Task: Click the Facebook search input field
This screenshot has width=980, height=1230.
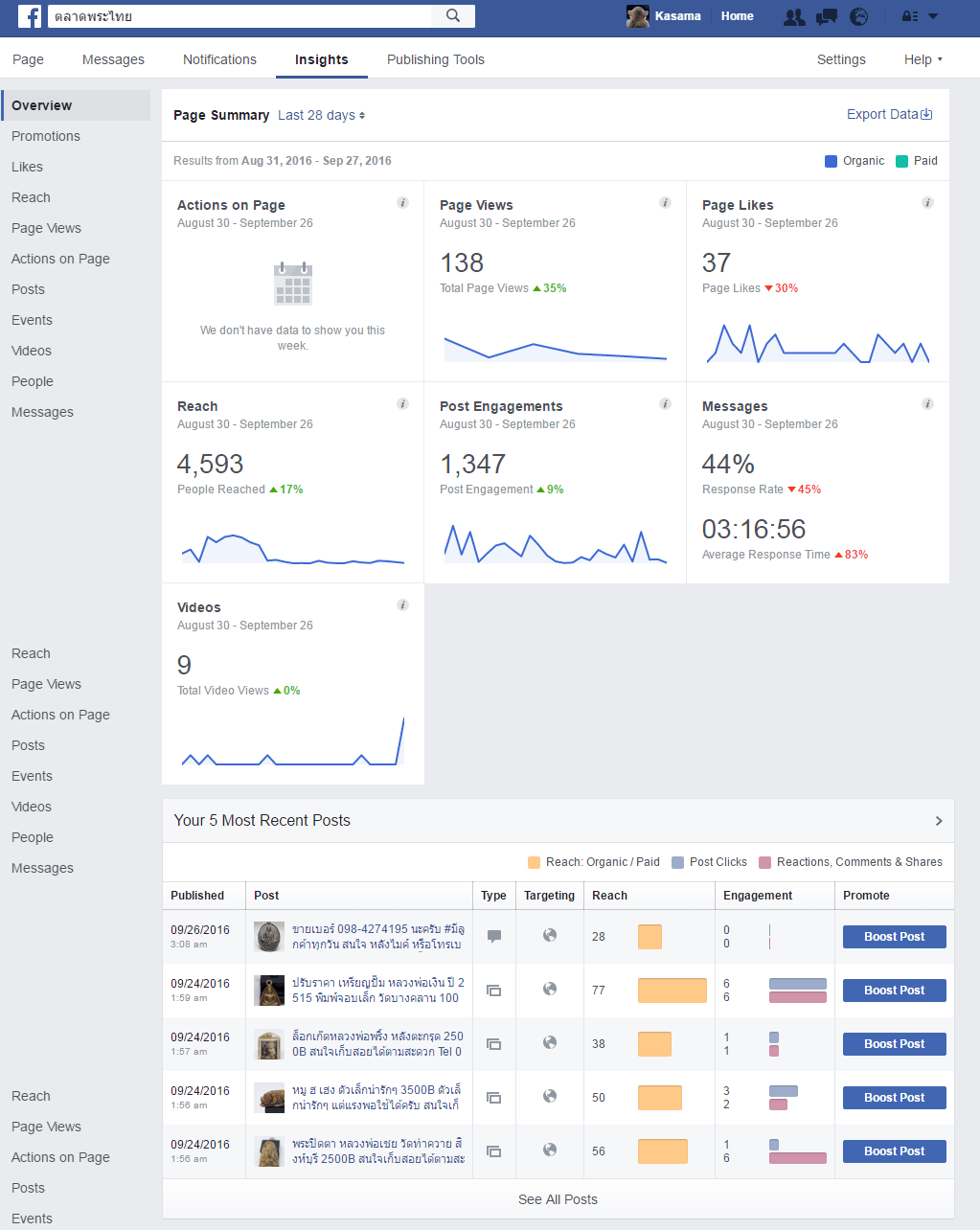Action: 239,16
